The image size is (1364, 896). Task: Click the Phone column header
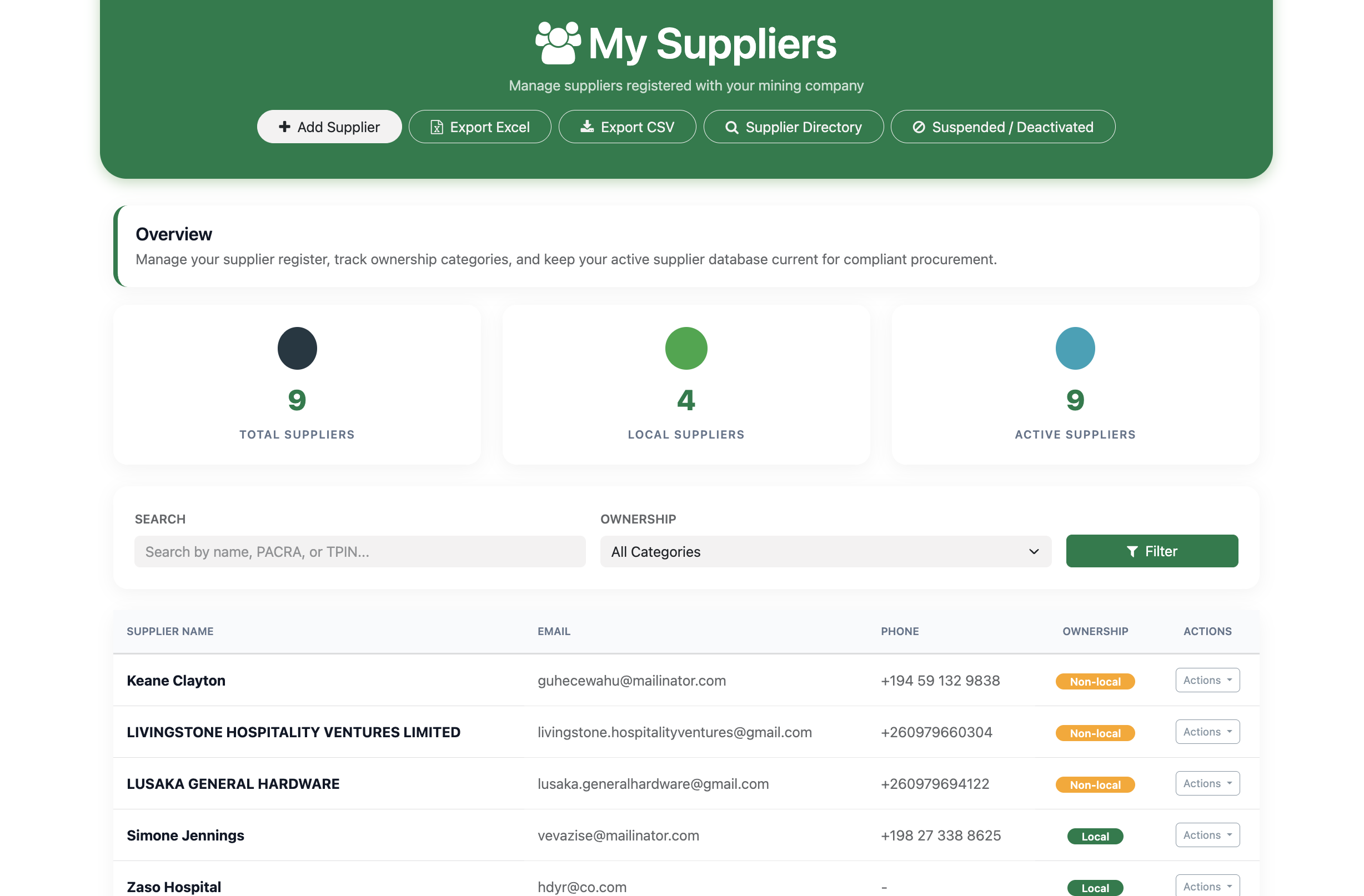[x=899, y=631]
